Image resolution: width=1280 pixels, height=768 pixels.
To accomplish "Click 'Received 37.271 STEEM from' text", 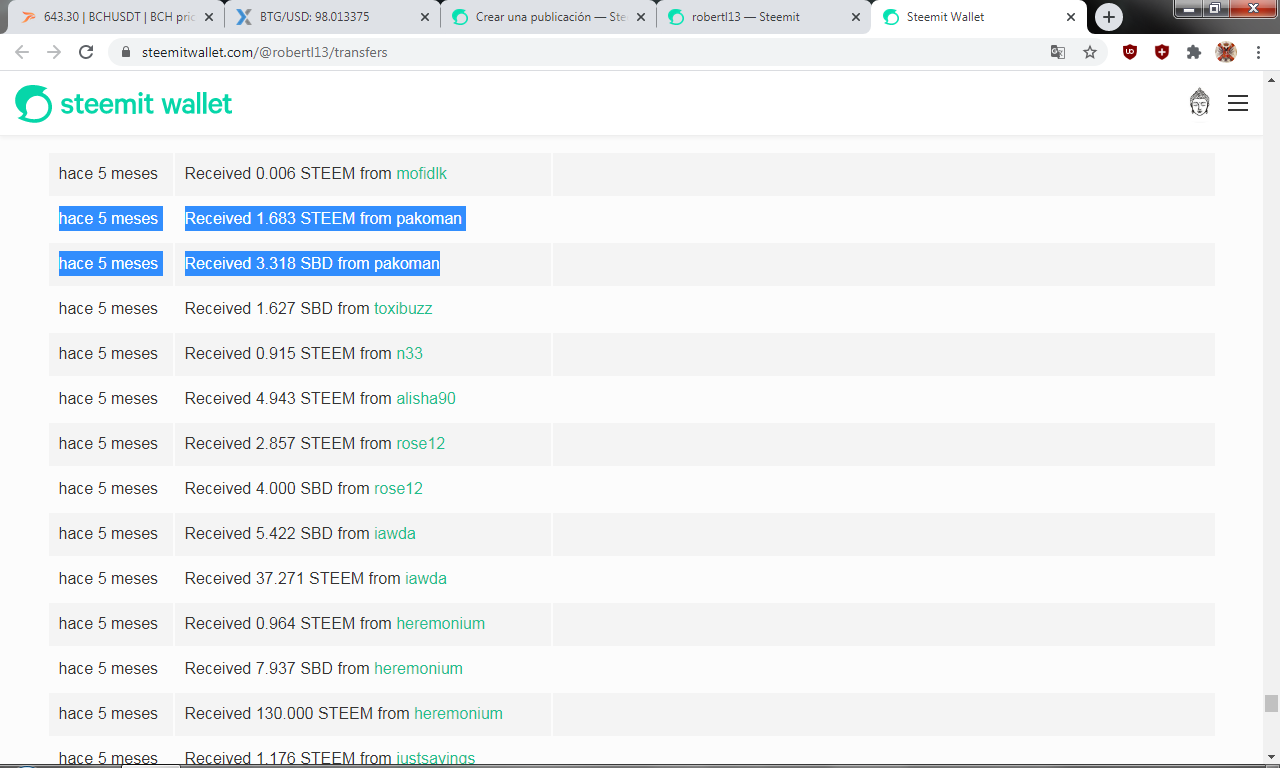I will [x=293, y=578].
